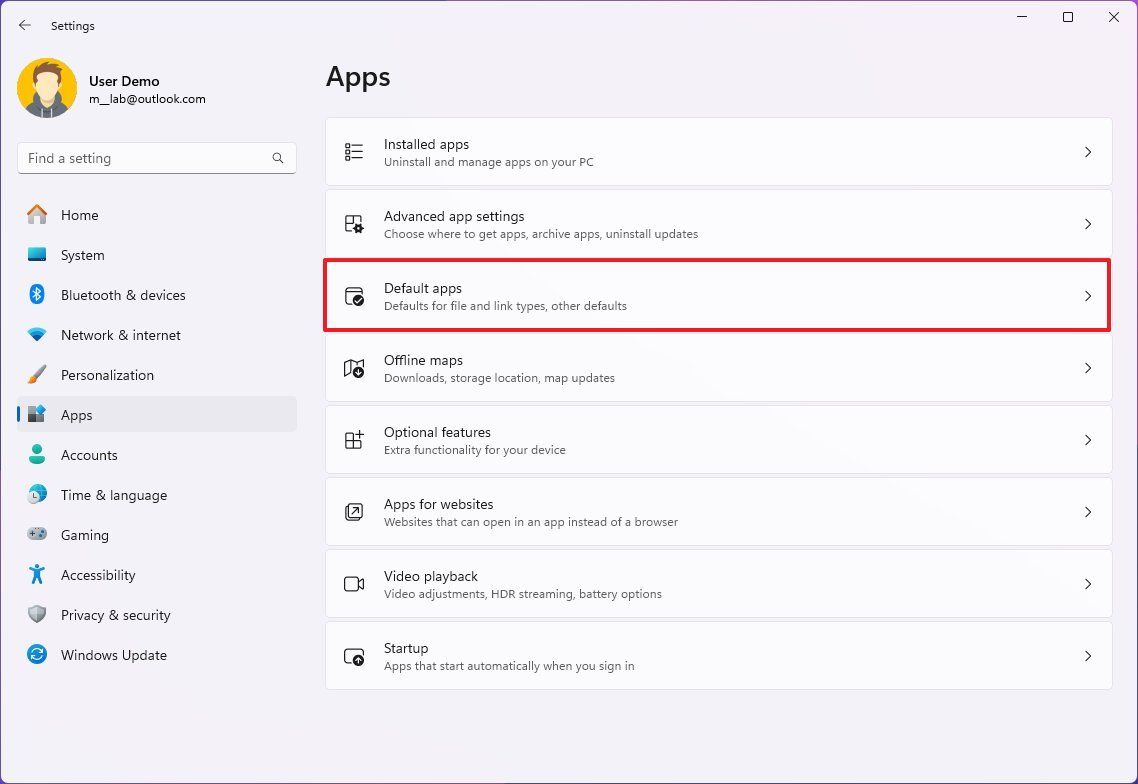Open the Installed apps icon
1138x784 pixels.
(354, 152)
